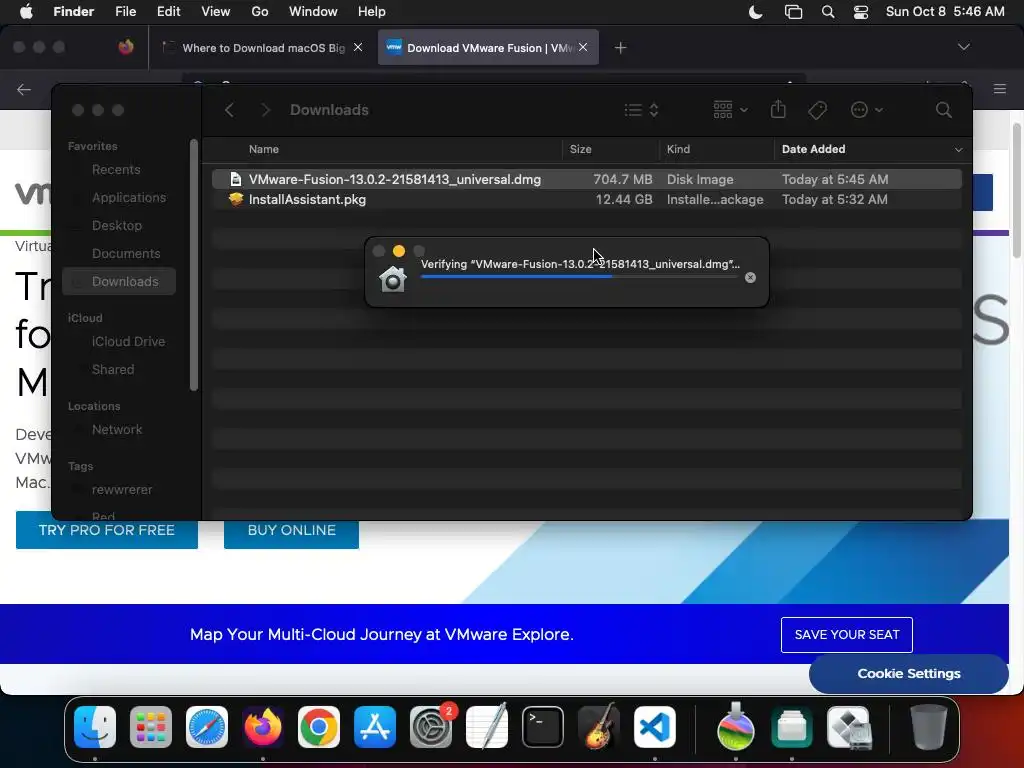Edit tags for the selected item
The image size is (1024, 768).
(x=817, y=110)
